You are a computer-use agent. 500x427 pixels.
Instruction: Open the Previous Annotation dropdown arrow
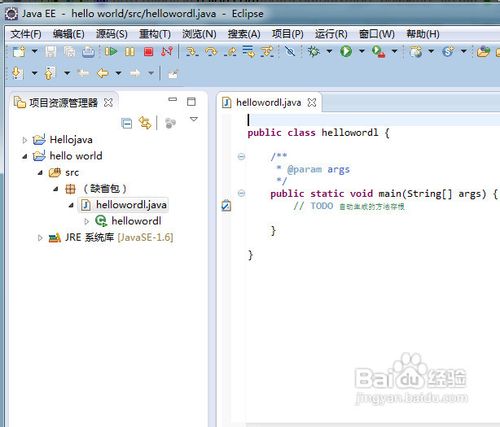click(x=67, y=73)
